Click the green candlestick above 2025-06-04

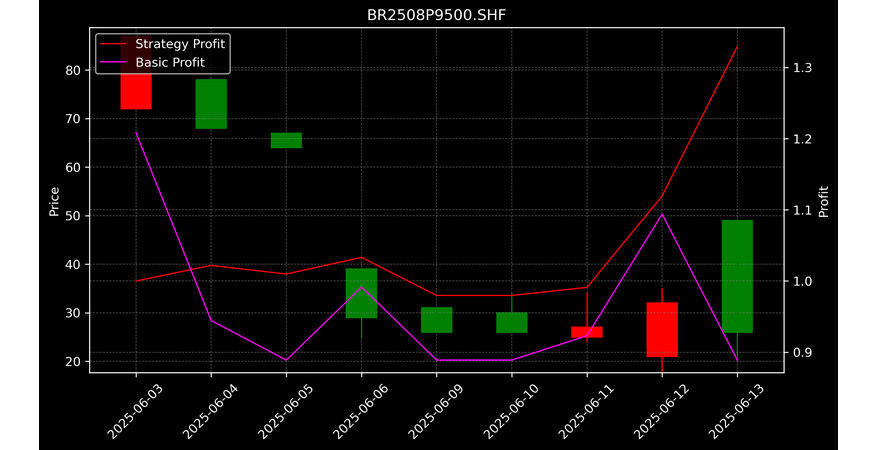pos(211,104)
